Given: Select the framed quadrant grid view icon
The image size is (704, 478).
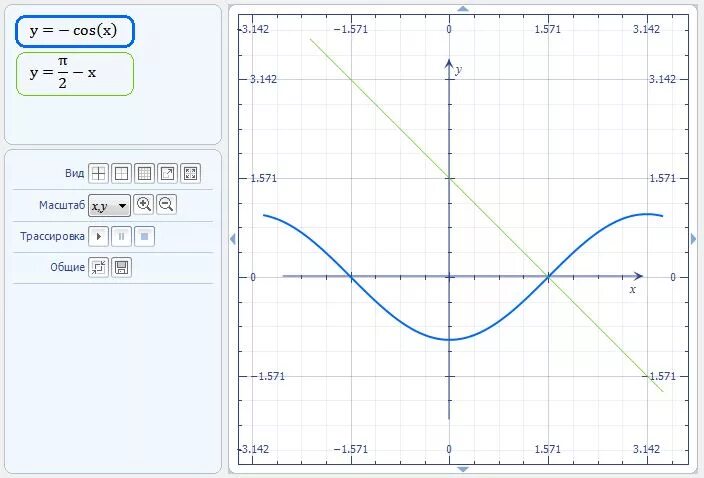Looking at the screenshot, I should (x=121, y=173).
